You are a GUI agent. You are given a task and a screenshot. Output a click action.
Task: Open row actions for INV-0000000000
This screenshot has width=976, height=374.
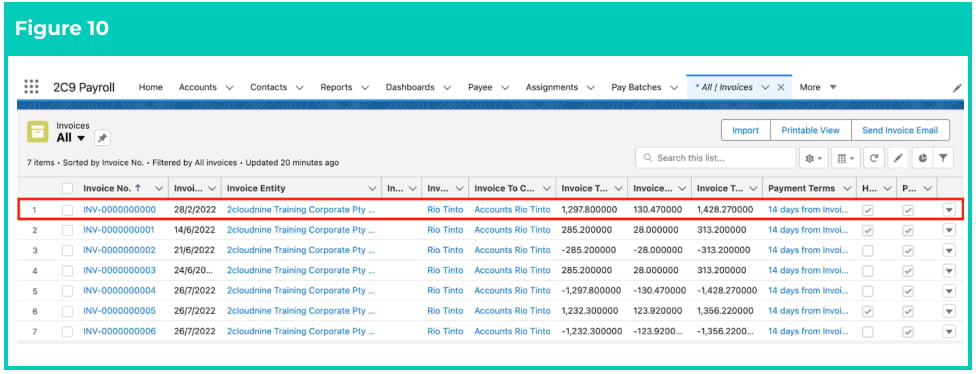click(949, 210)
